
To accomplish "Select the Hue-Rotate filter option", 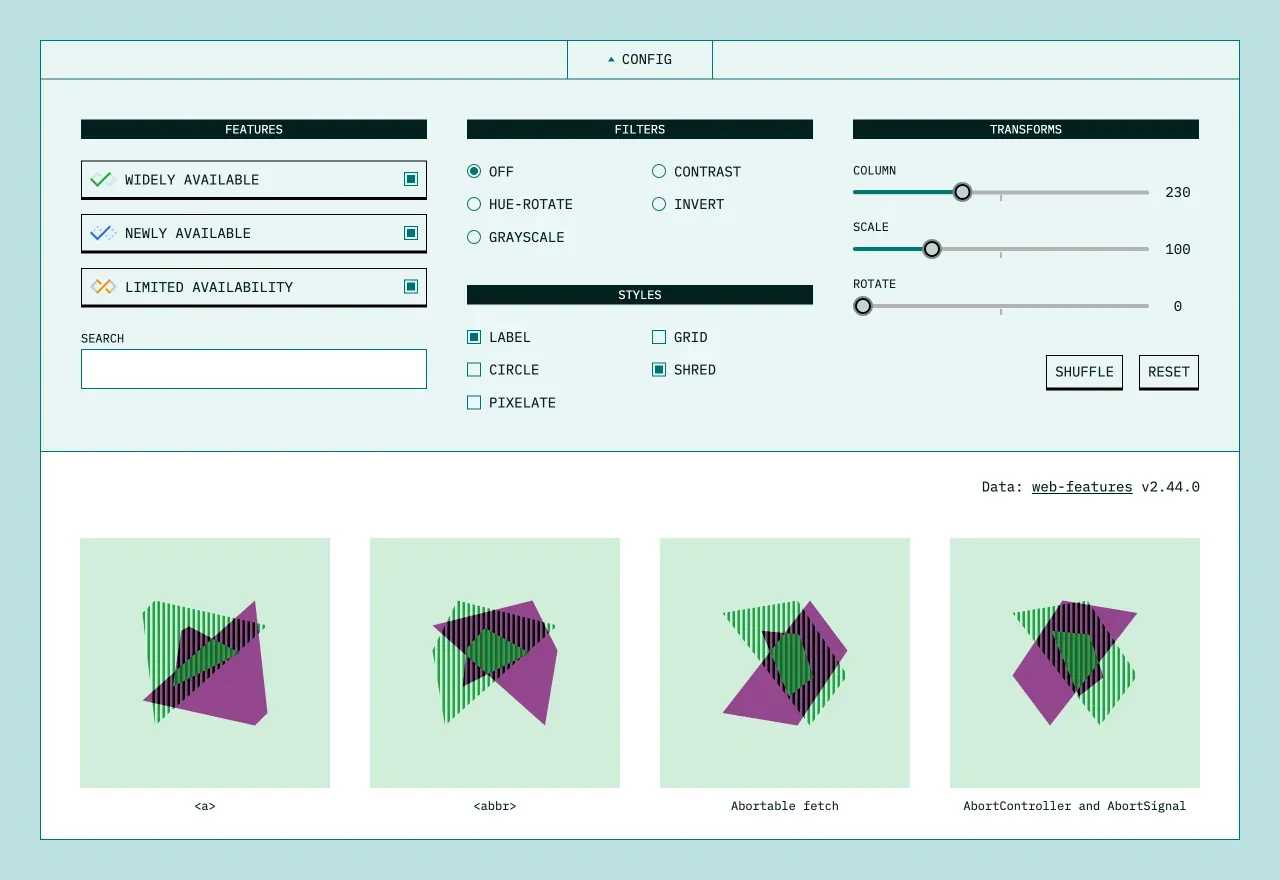I will coord(474,204).
